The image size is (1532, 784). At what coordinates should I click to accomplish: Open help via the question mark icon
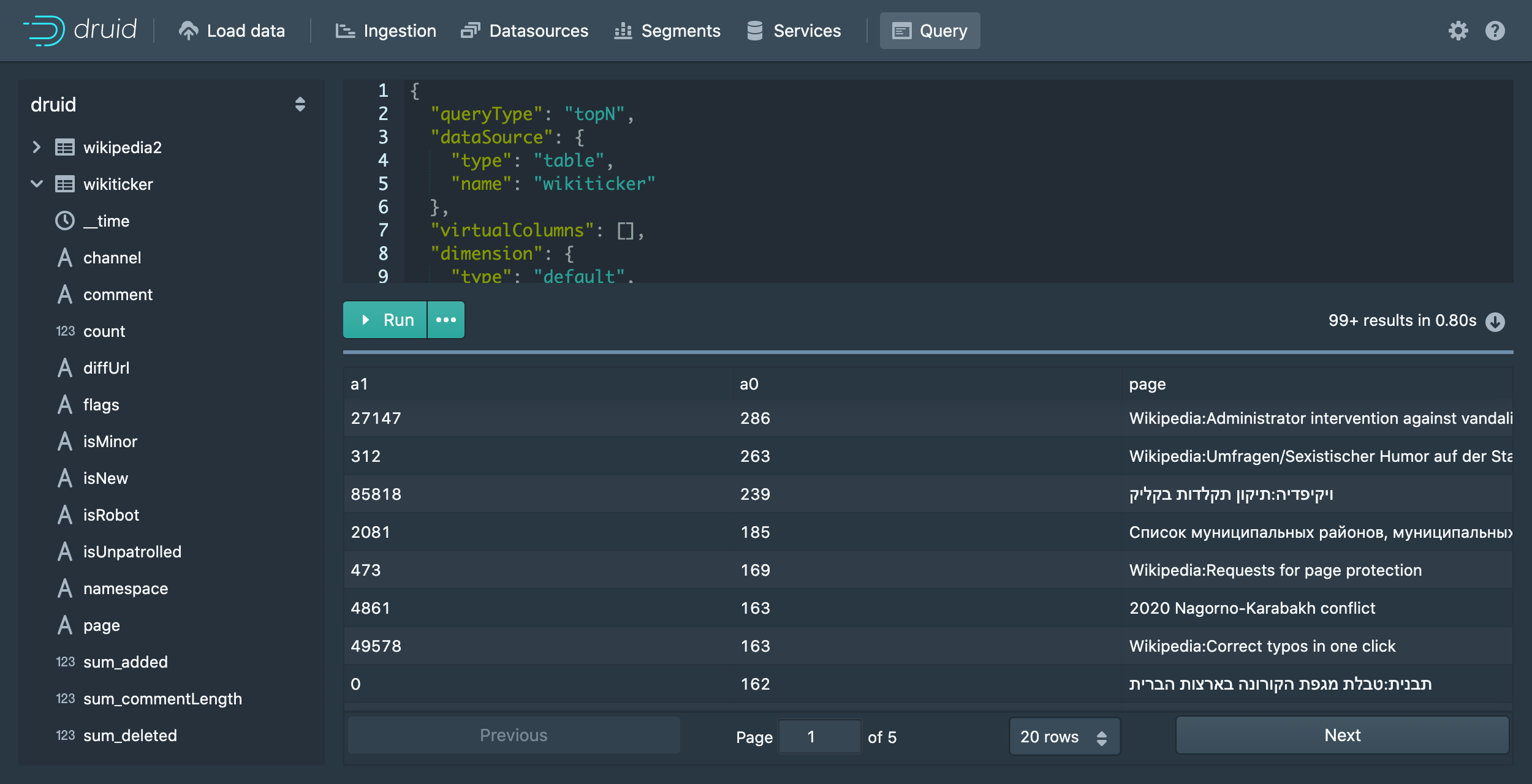pos(1494,30)
